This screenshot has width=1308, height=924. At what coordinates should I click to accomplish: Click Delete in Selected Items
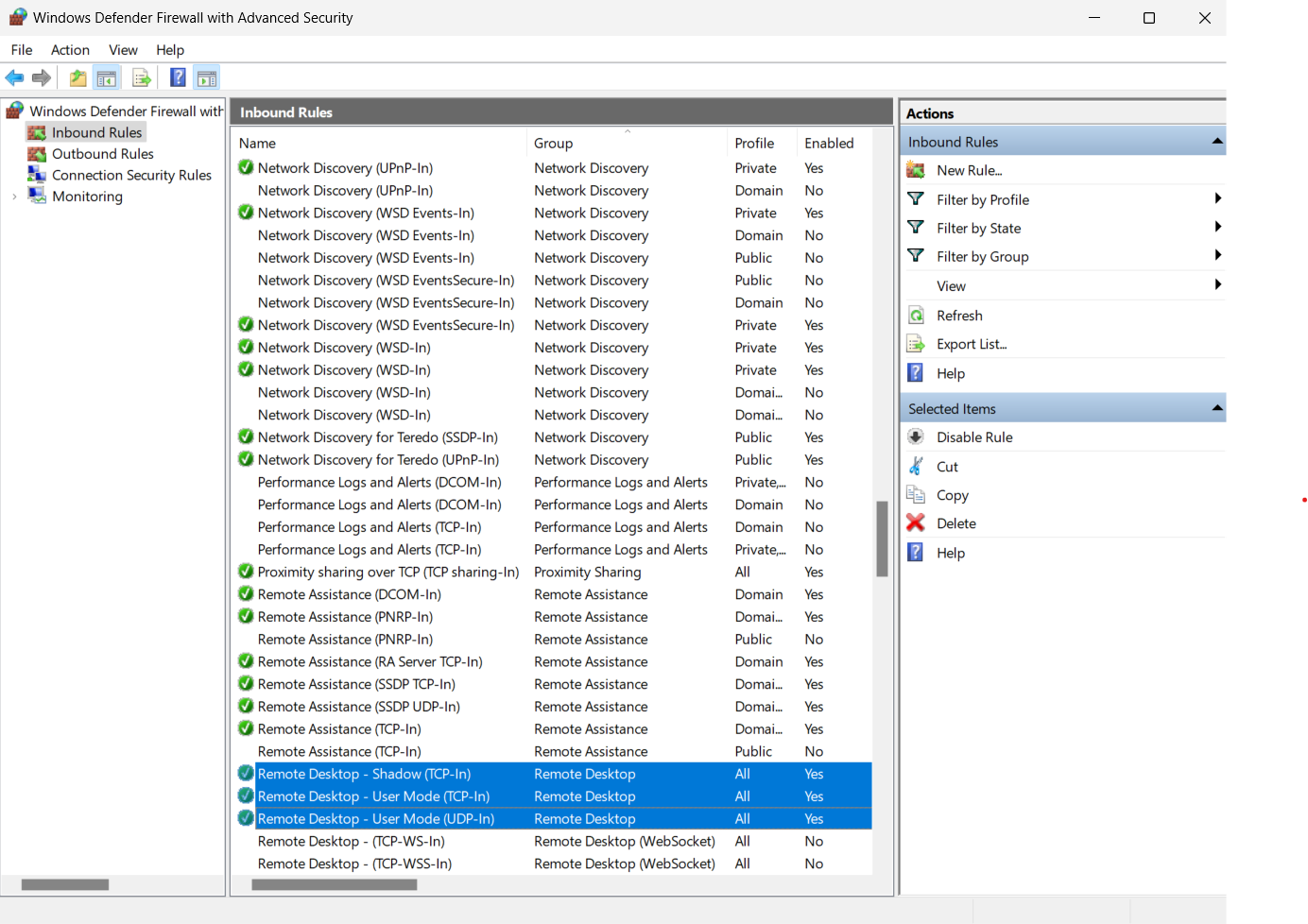click(x=956, y=523)
